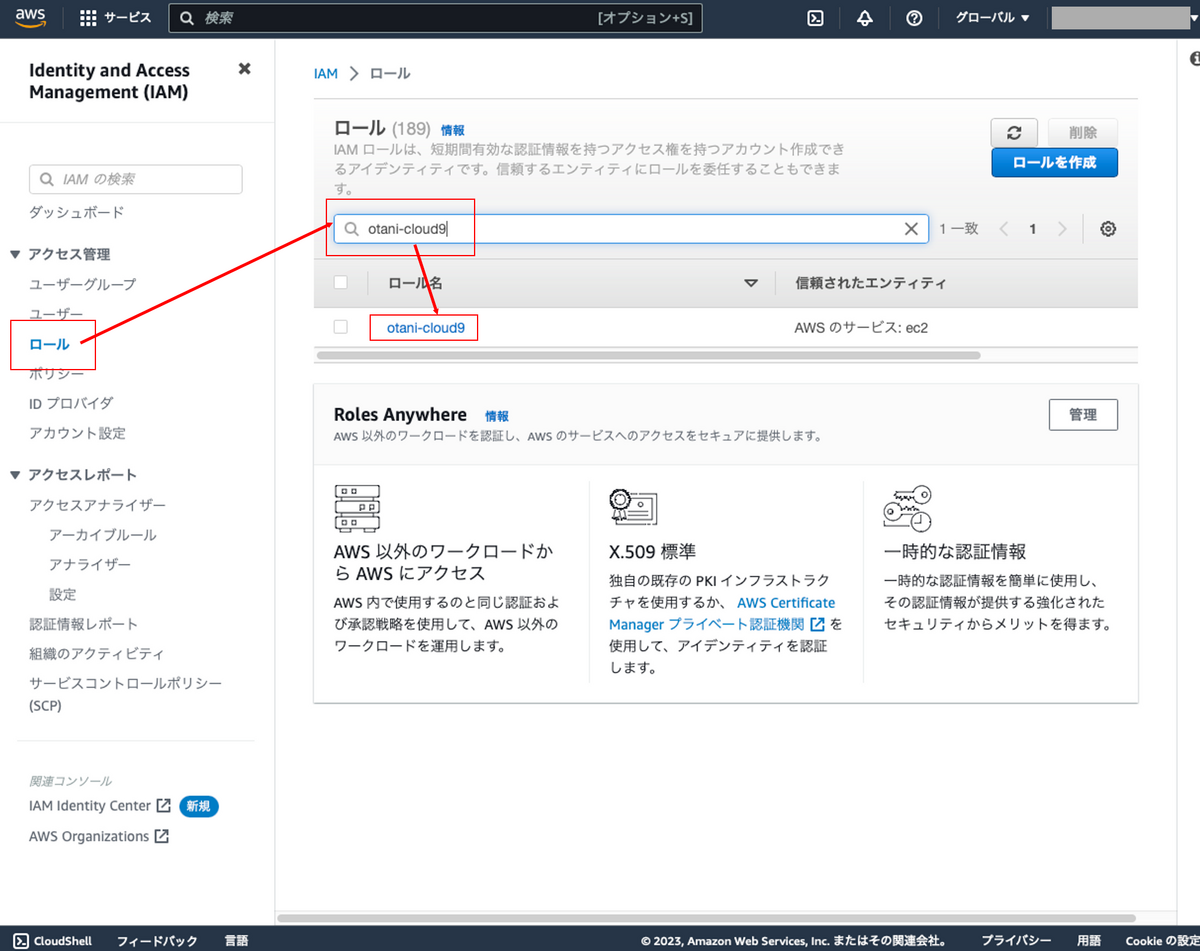Click the 削除 button
This screenshot has width=1200, height=951.
tap(1083, 133)
